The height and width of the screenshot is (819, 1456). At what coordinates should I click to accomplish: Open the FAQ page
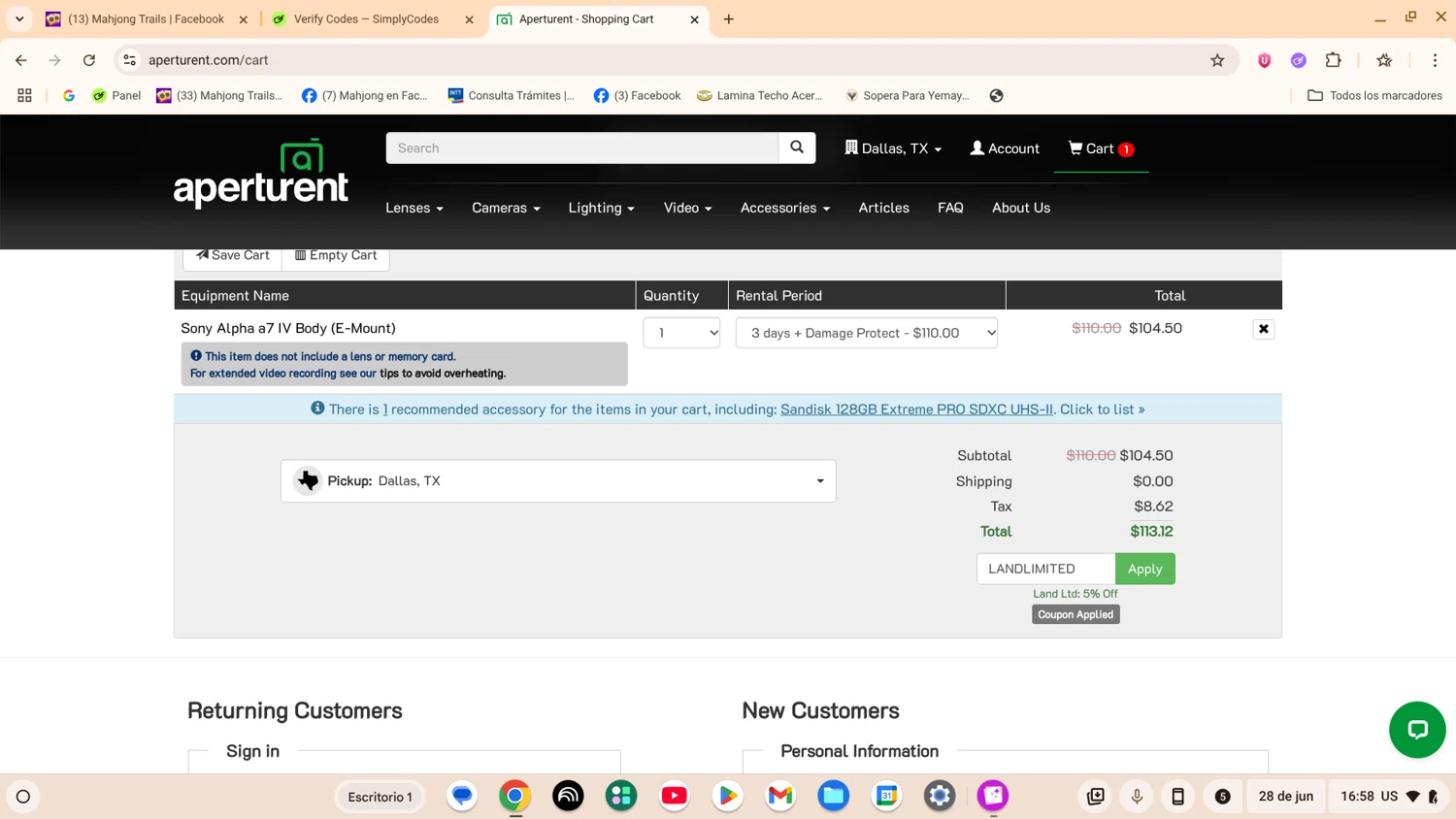pos(950,208)
